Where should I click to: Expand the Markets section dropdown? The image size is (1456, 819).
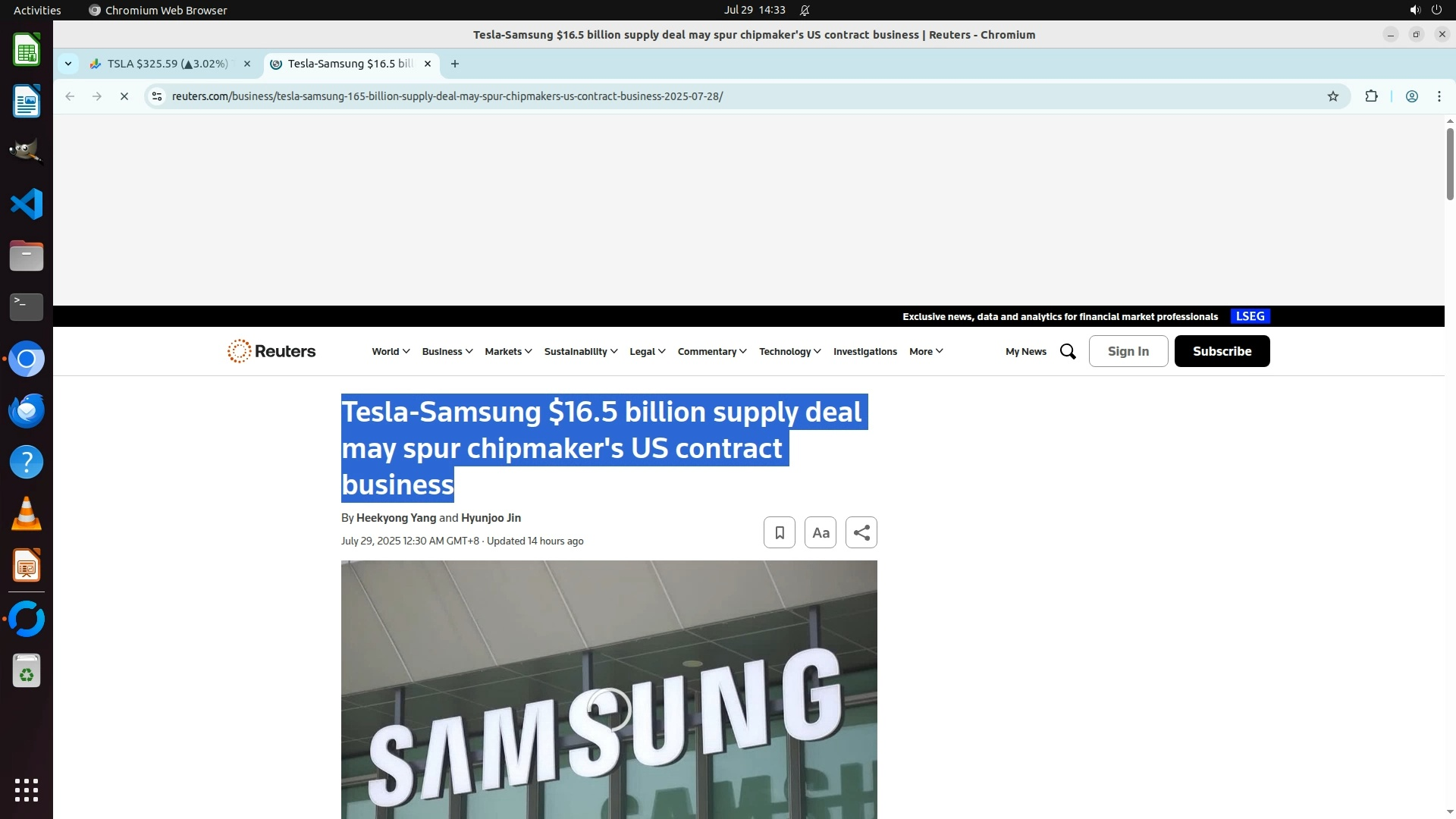pyautogui.click(x=507, y=351)
